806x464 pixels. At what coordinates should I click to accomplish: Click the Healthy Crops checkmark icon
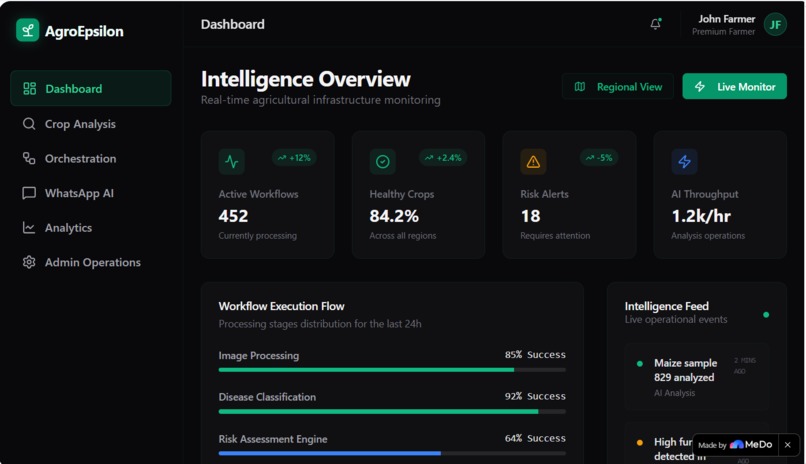[382, 161]
